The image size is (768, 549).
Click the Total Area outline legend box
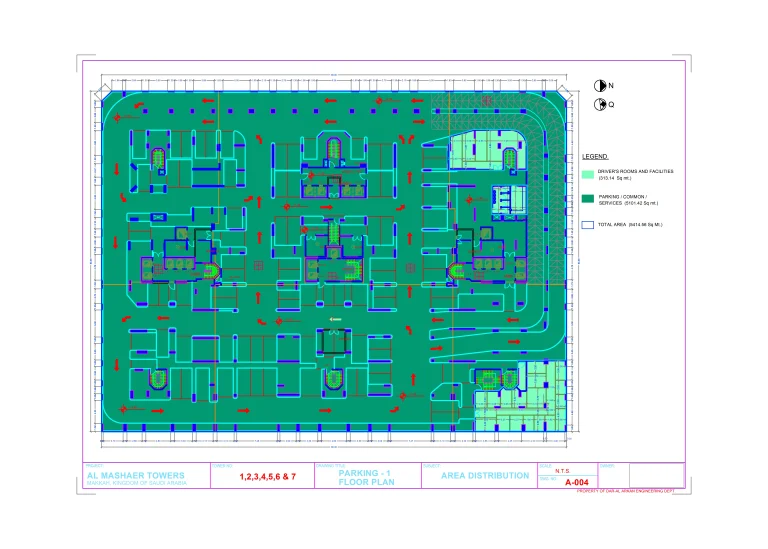588,225
